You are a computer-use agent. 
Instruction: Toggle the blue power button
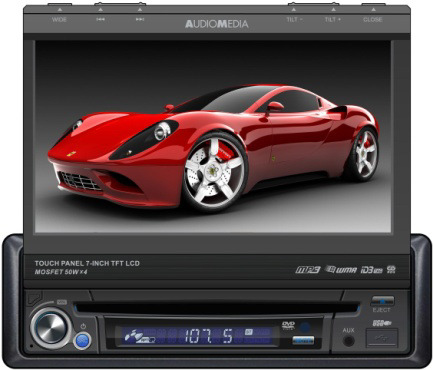click(x=82, y=341)
